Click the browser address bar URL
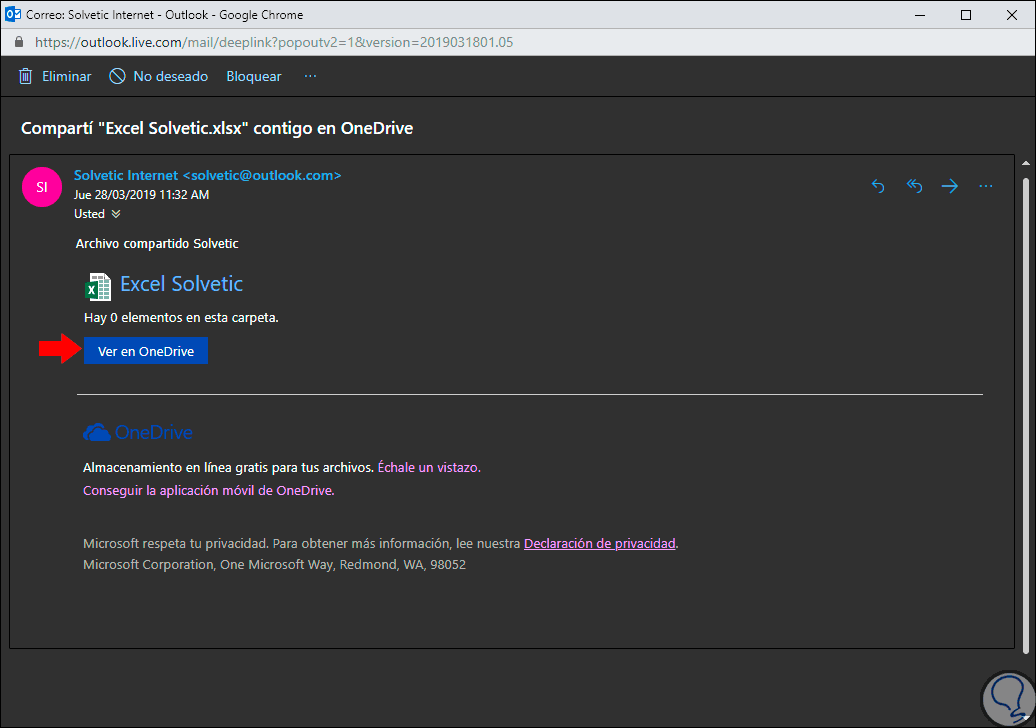The width and height of the screenshot is (1036, 728). (x=275, y=43)
